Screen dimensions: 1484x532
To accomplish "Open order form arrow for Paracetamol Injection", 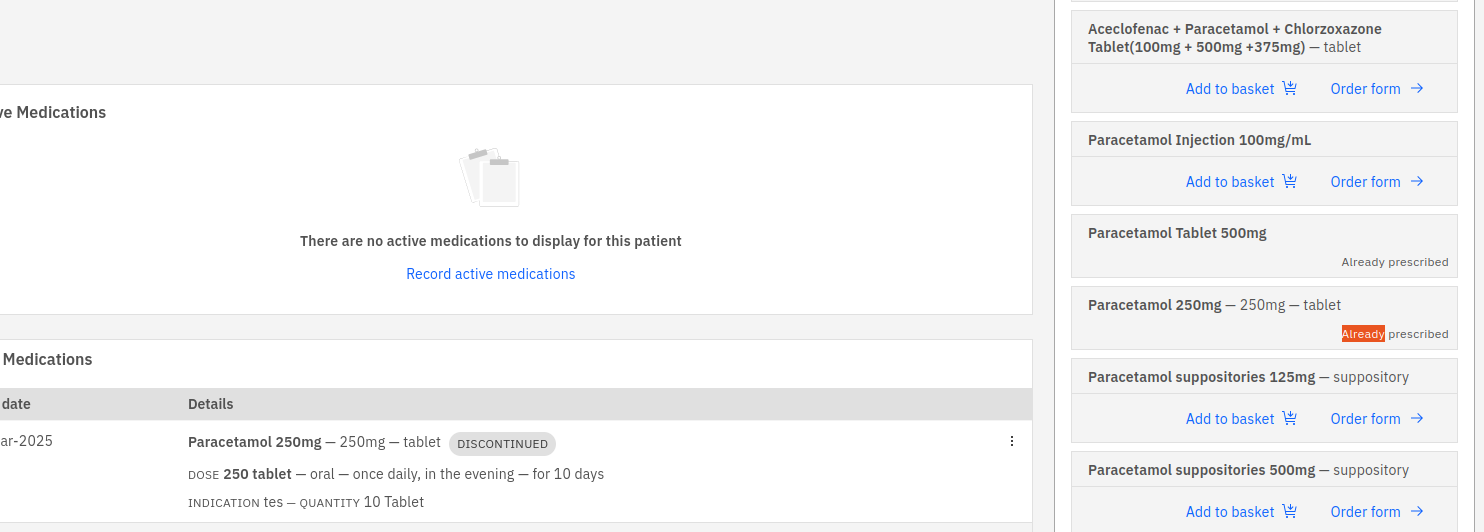I will (x=1417, y=181).
